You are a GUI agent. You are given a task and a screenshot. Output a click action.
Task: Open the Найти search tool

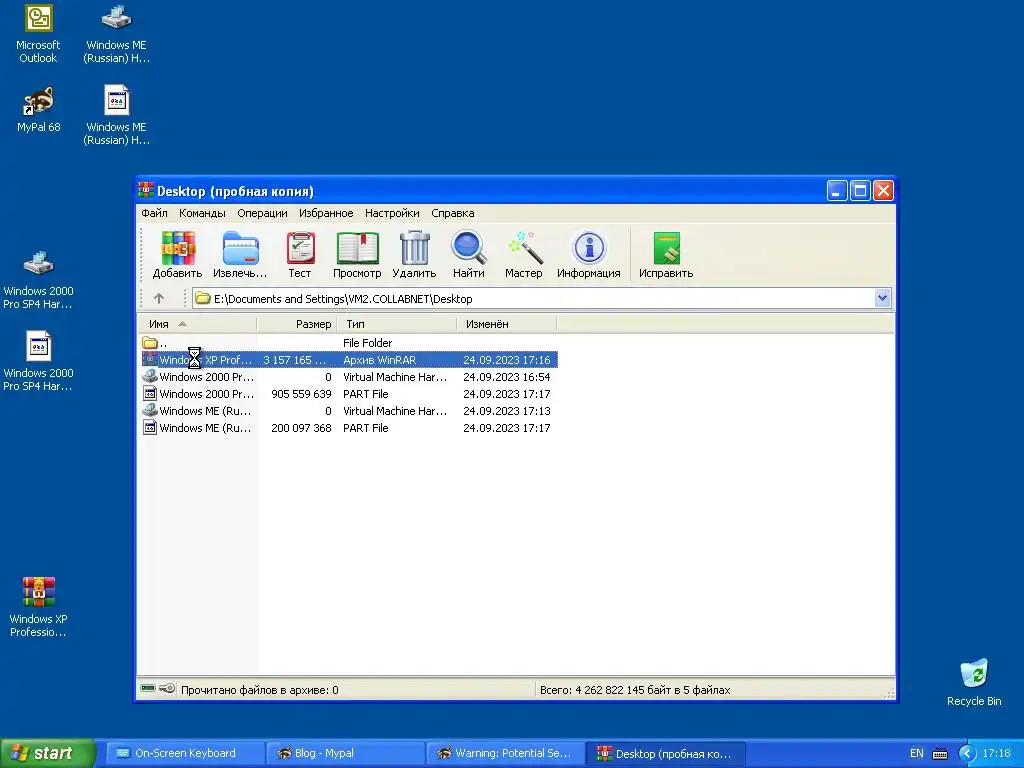(x=468, y=255)
